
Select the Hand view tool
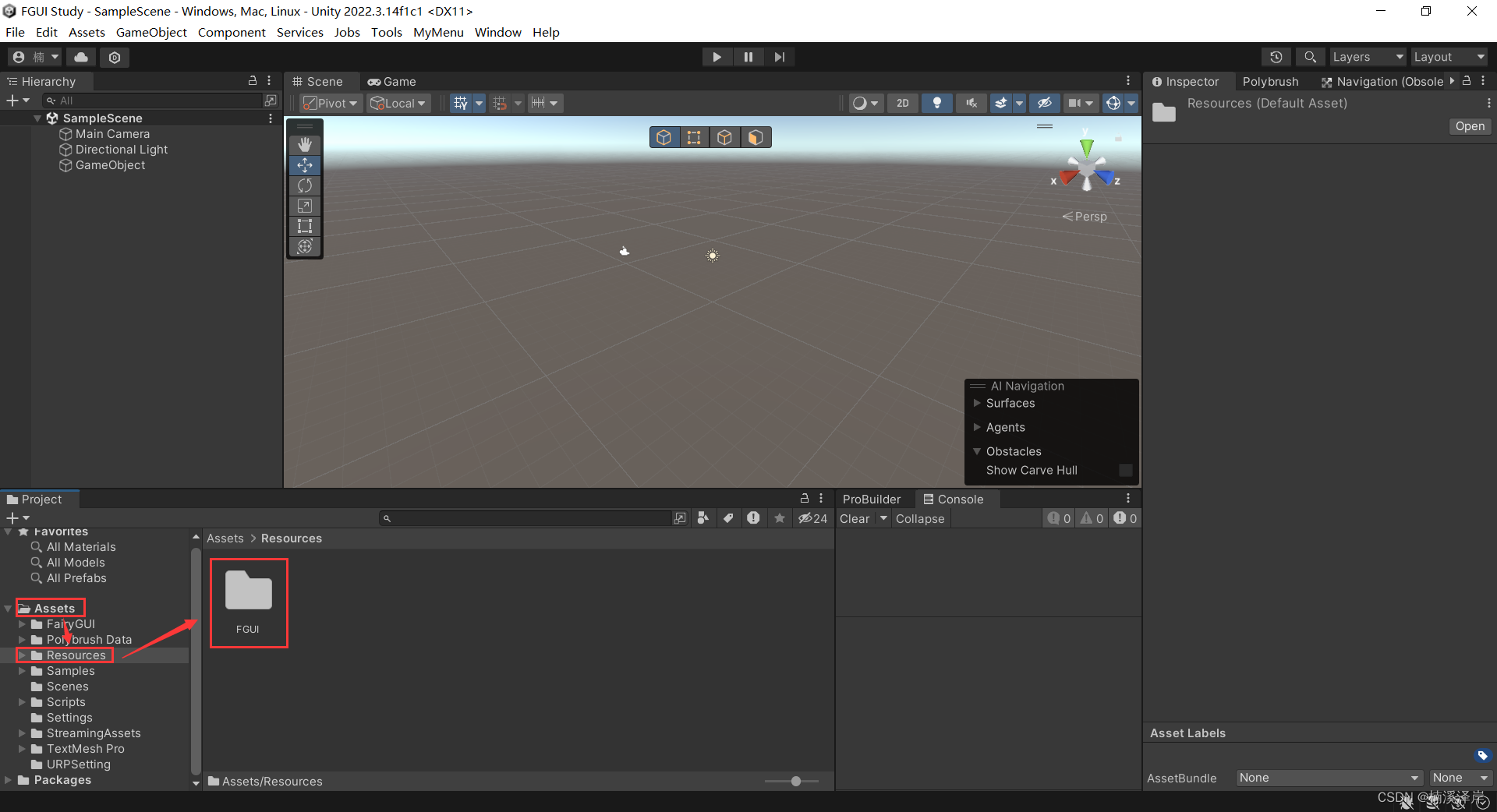(x=305, y=144)
